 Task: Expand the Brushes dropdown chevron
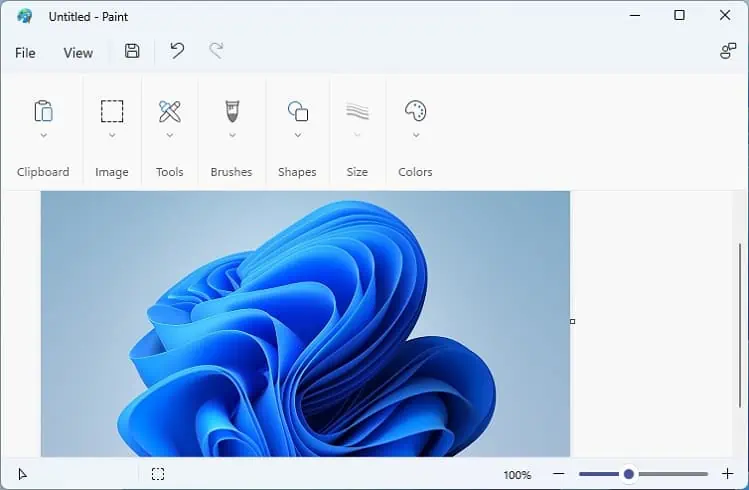[232, 136]
